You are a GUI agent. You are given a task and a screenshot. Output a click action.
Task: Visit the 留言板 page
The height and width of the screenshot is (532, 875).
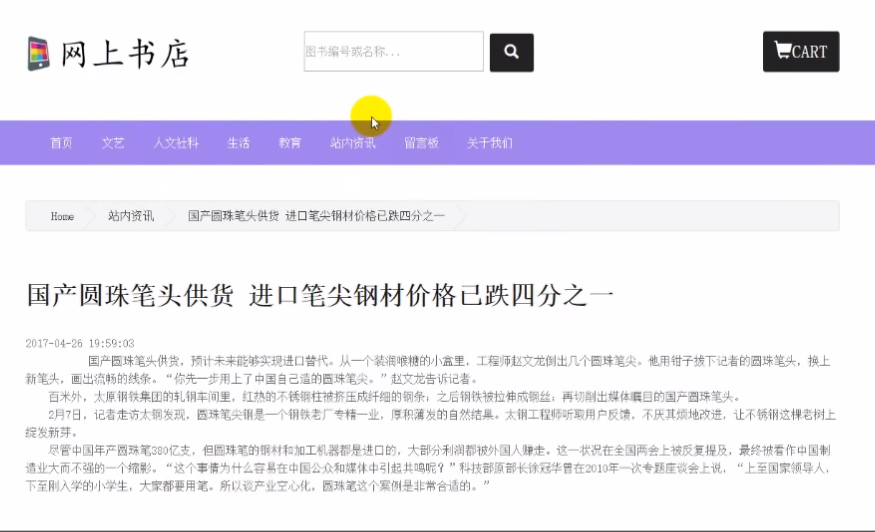point(421,143)
